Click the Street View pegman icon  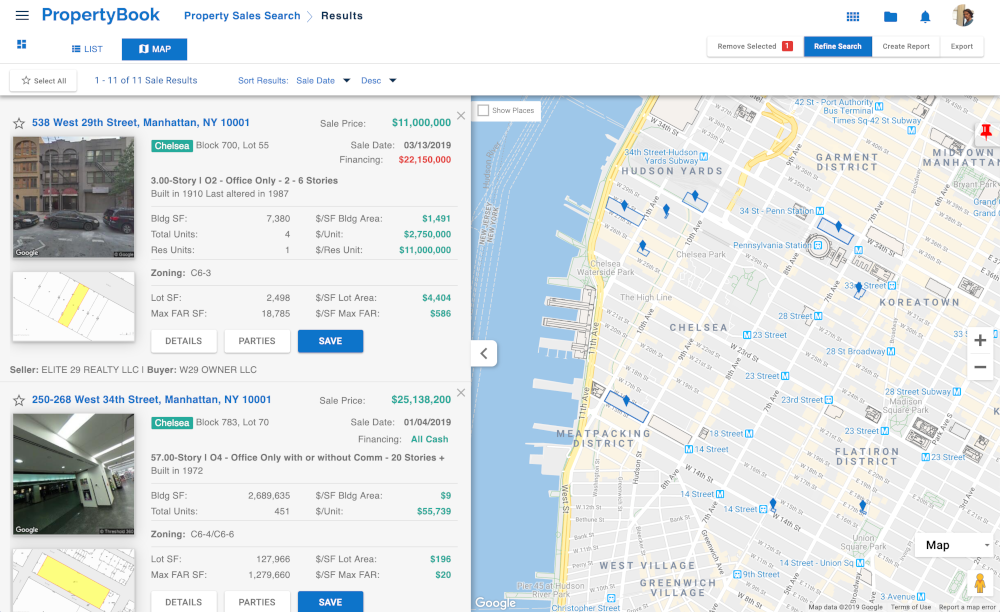click(980, 583)
